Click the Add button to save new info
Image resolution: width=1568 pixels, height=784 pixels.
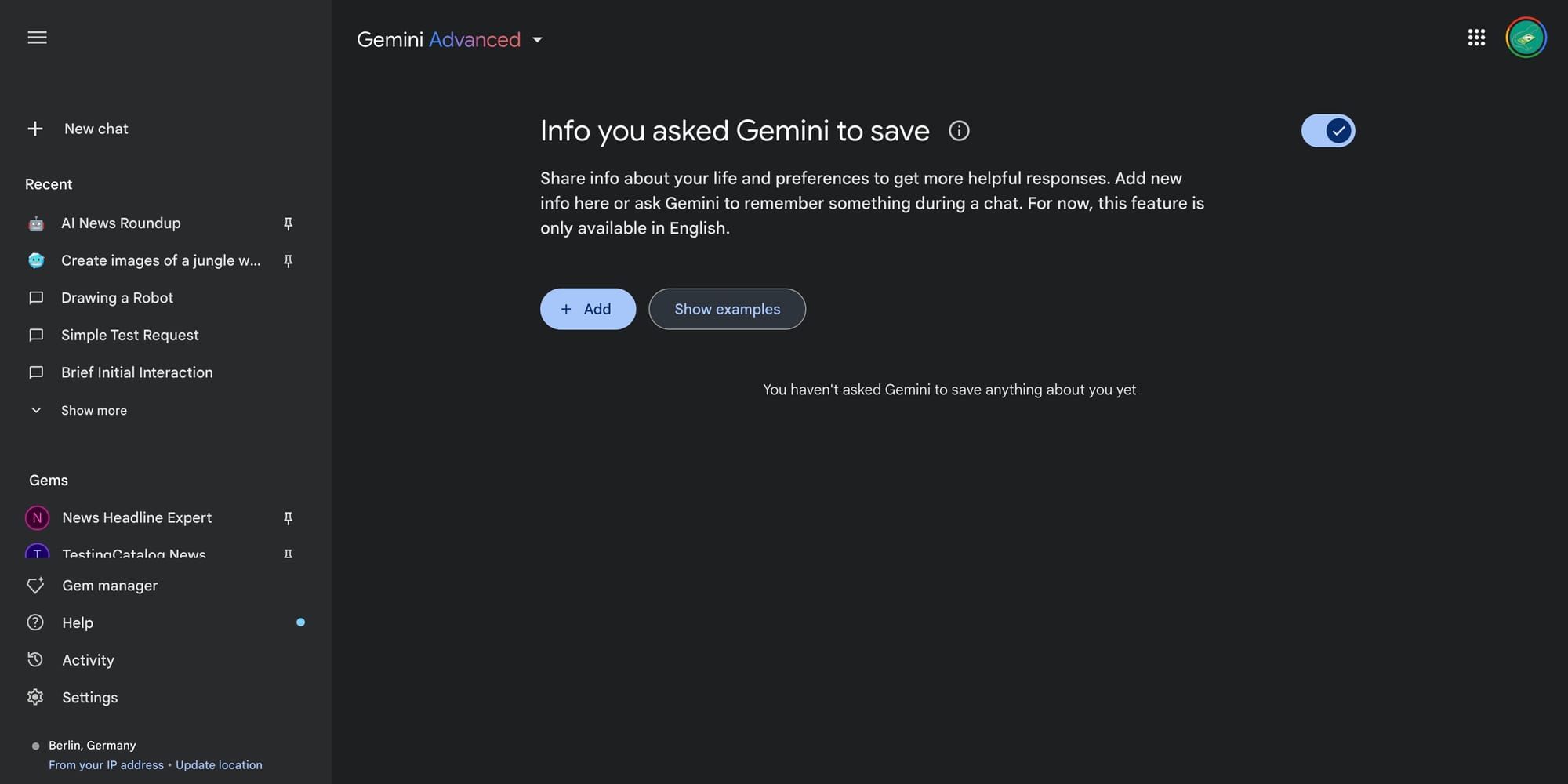[x=587, y=309]
